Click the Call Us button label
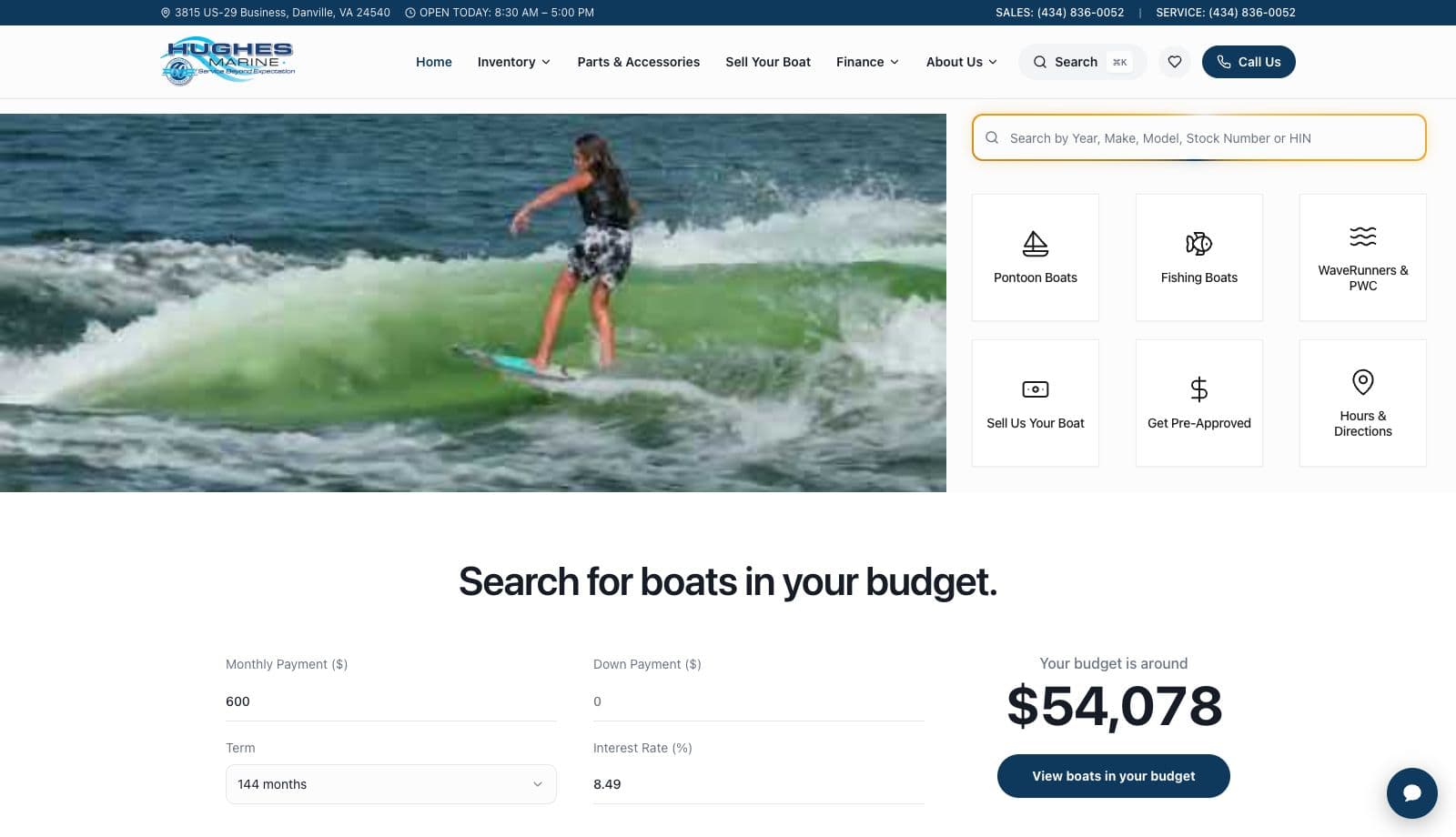Screen dimensions: 1456x837 click(1259, 62)
